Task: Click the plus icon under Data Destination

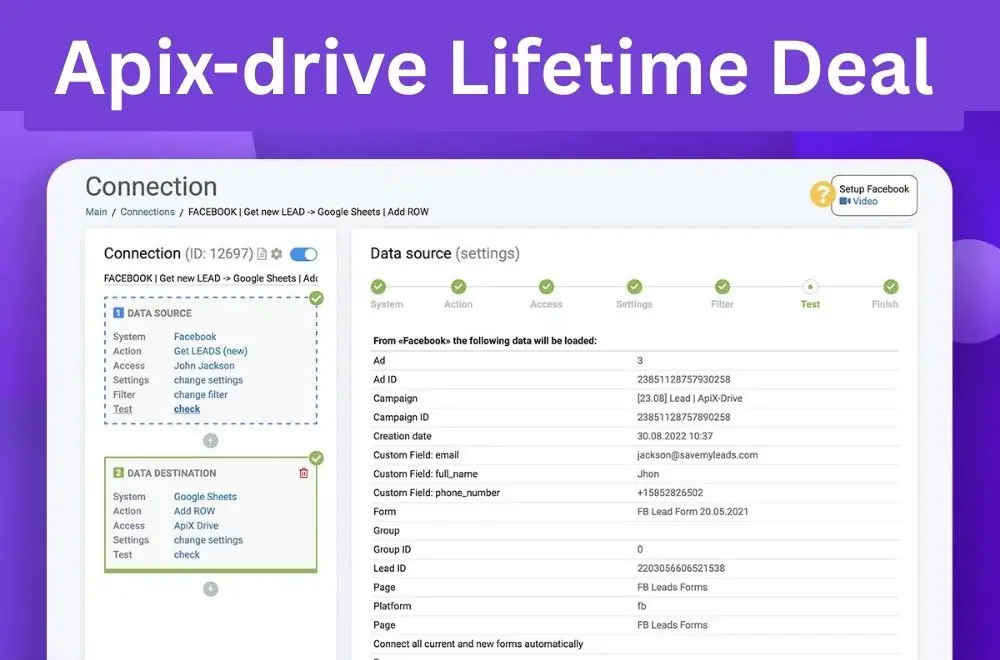Action: click(x=211, y=587)
